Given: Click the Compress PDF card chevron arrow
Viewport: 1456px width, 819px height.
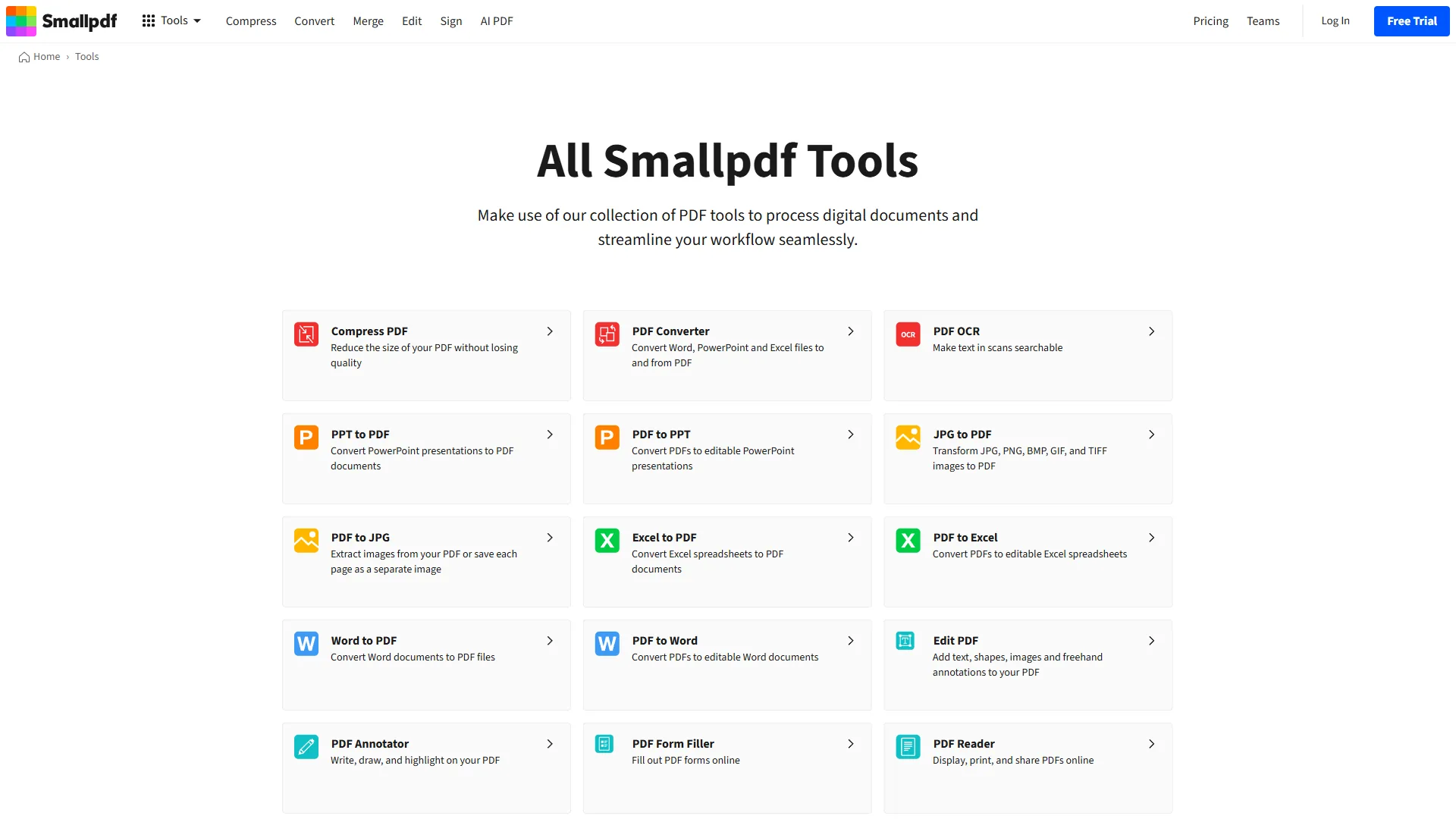Looking at the screenshot, I should click(550, 331).
